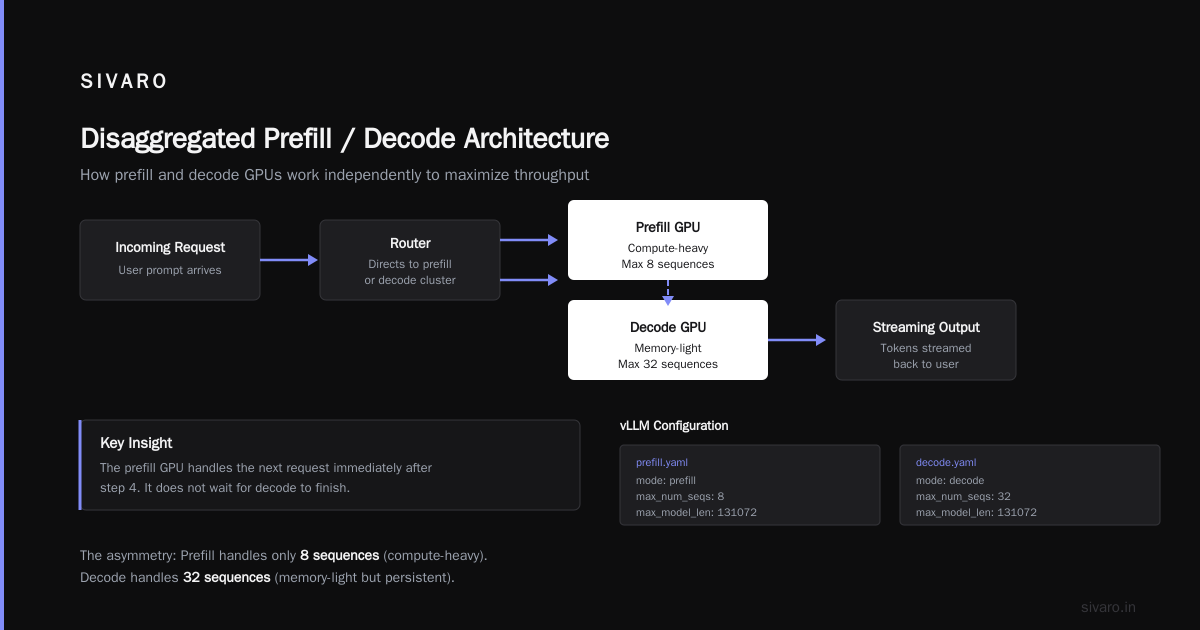
Task: Click bold '32 sequences' text in footer
Action: coord(226,578)
